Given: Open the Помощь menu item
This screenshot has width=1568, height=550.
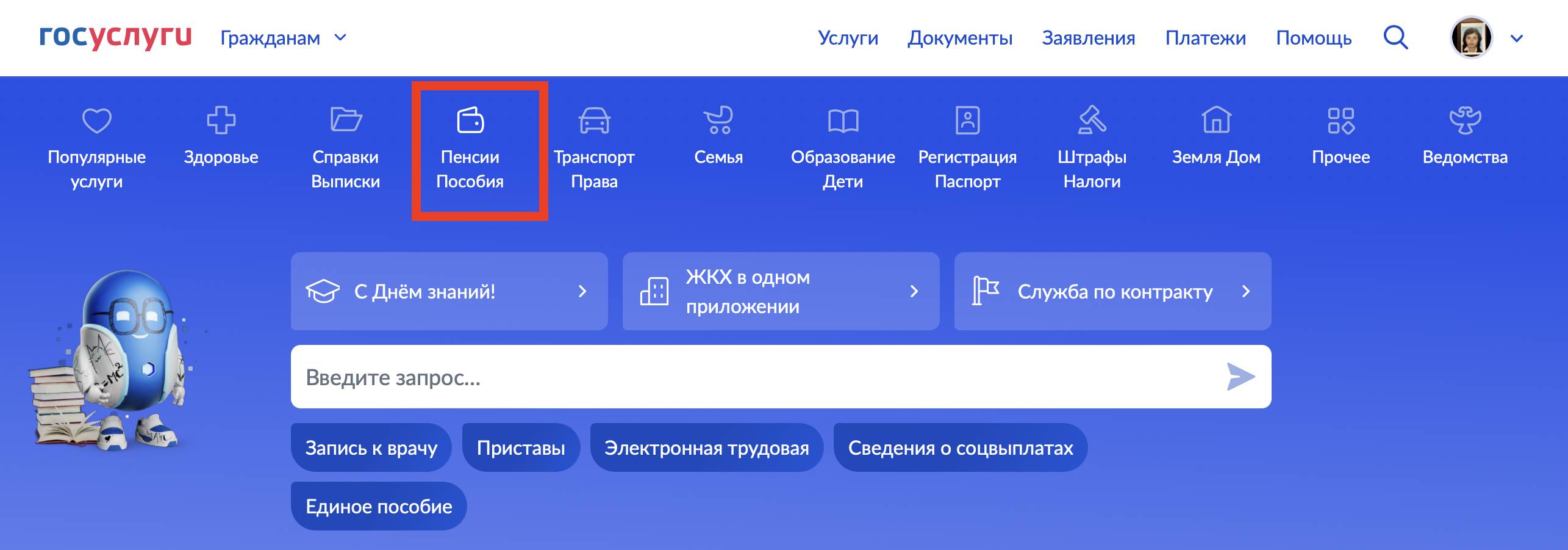Looking at the screenshot, I should click(x=1314, y=38).
